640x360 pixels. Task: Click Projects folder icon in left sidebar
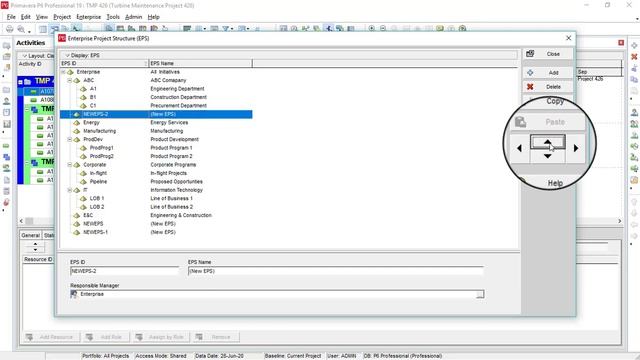point(7,90)
